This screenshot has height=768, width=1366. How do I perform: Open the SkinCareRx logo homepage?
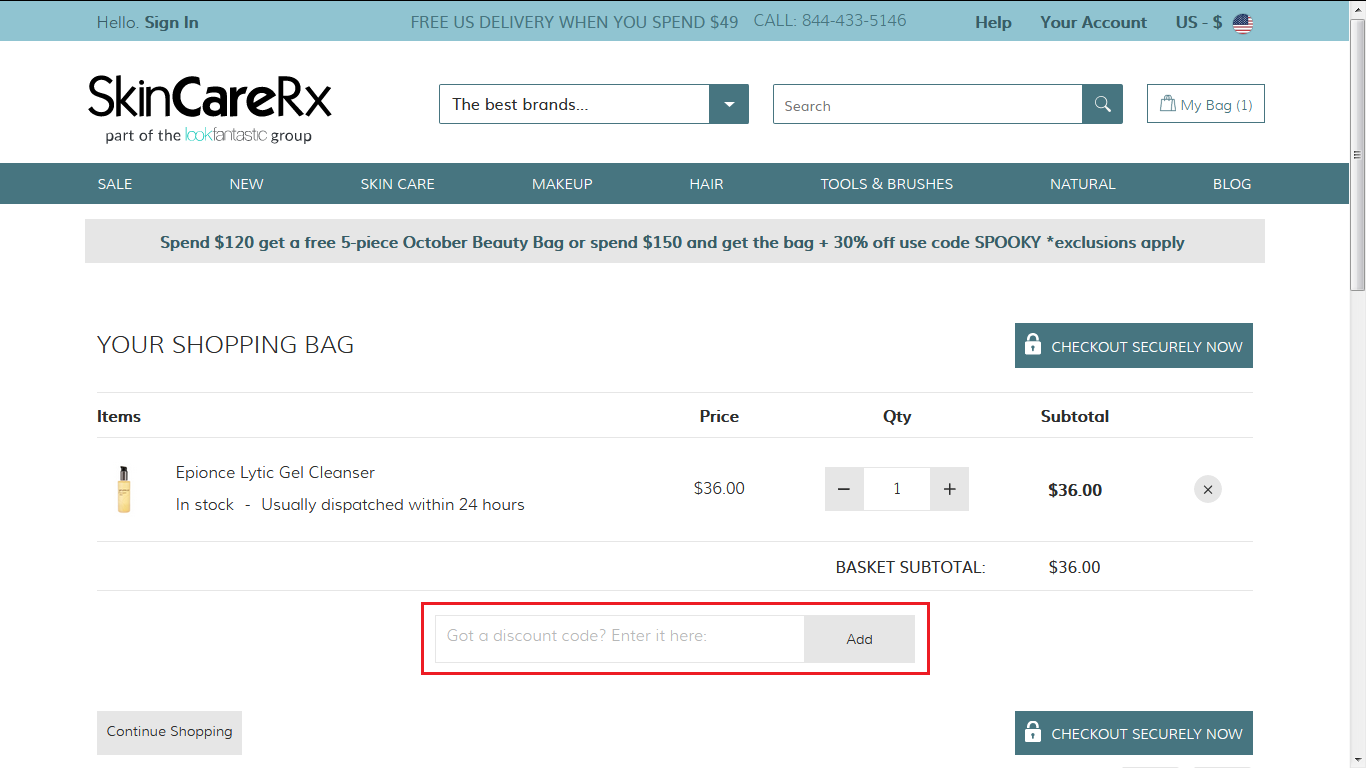coord(210,108)
